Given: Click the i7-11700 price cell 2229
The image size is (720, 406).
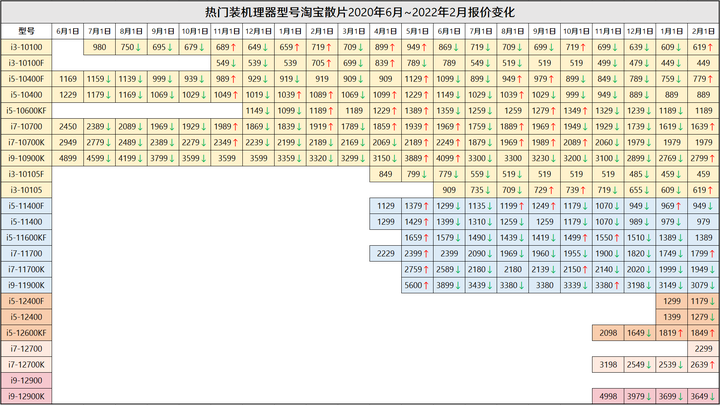Looking at the screenshot, I should (x=385, y=254).
